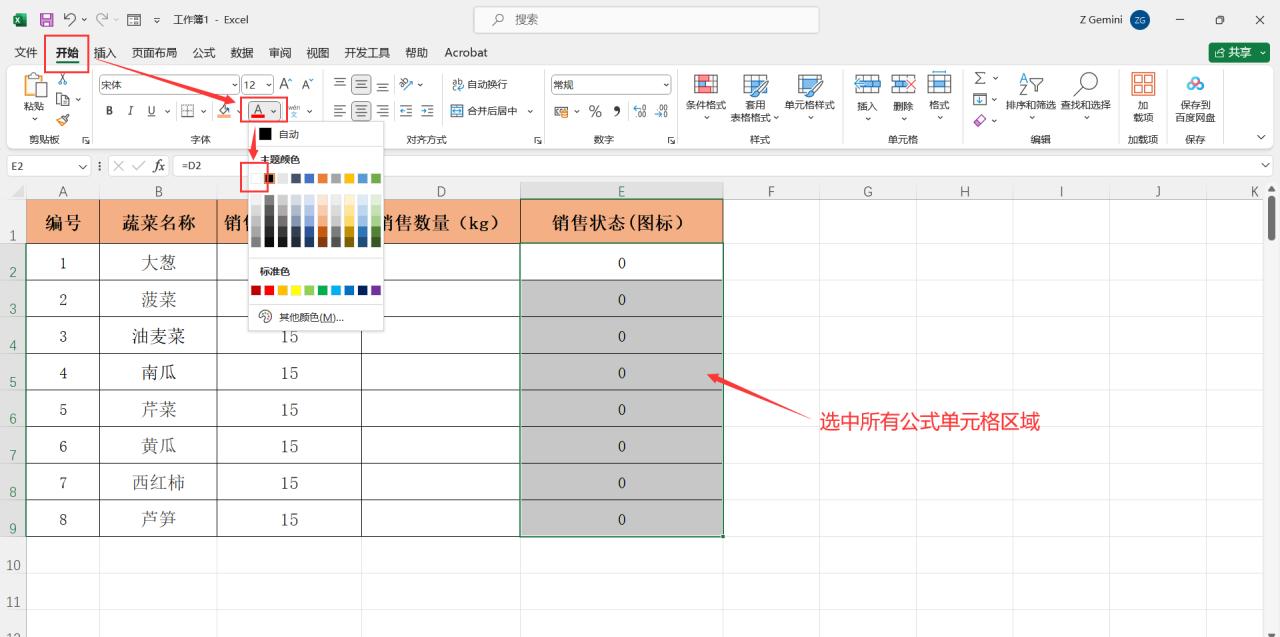Image resolution: width=1280 pixels, height=637 pixels.
Task: Toggle Underline formatting
Action: pos(152,111)
